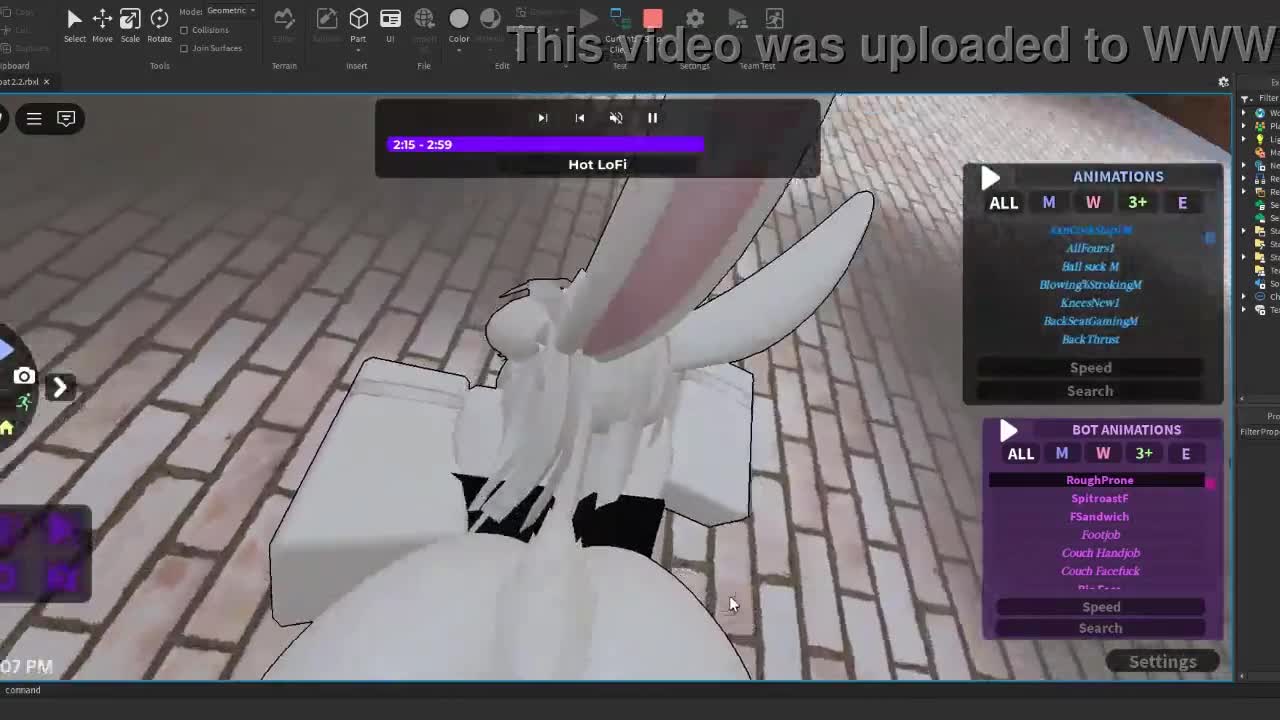Open the hamburger menu icon at top left
This screenshot has width=1280, height=720.
point(34,119)
